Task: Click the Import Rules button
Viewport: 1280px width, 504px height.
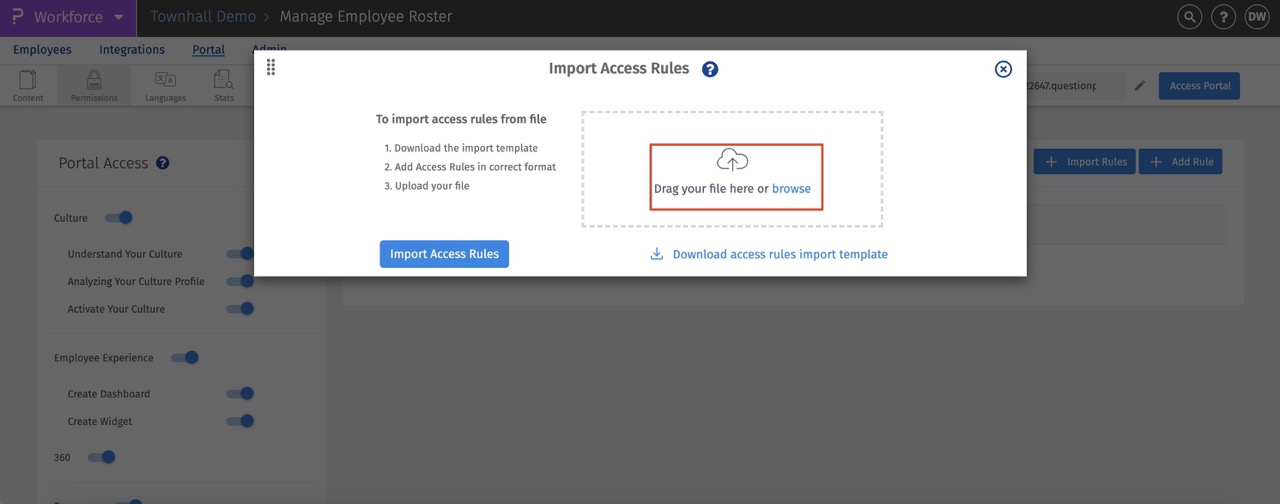Action: (x=1084, y=162)
